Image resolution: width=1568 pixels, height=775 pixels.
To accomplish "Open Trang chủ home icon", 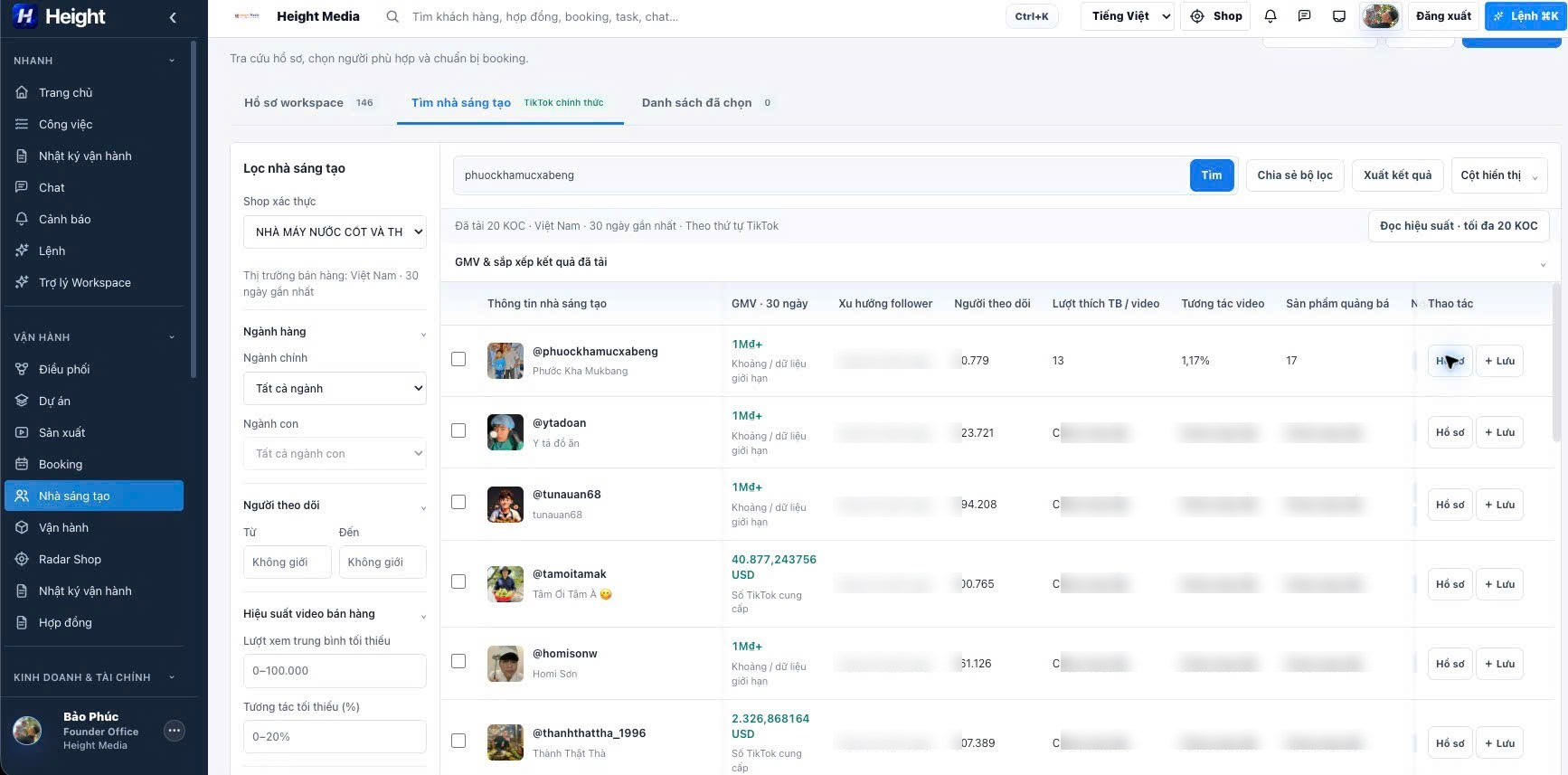I will tap(22, 92).
